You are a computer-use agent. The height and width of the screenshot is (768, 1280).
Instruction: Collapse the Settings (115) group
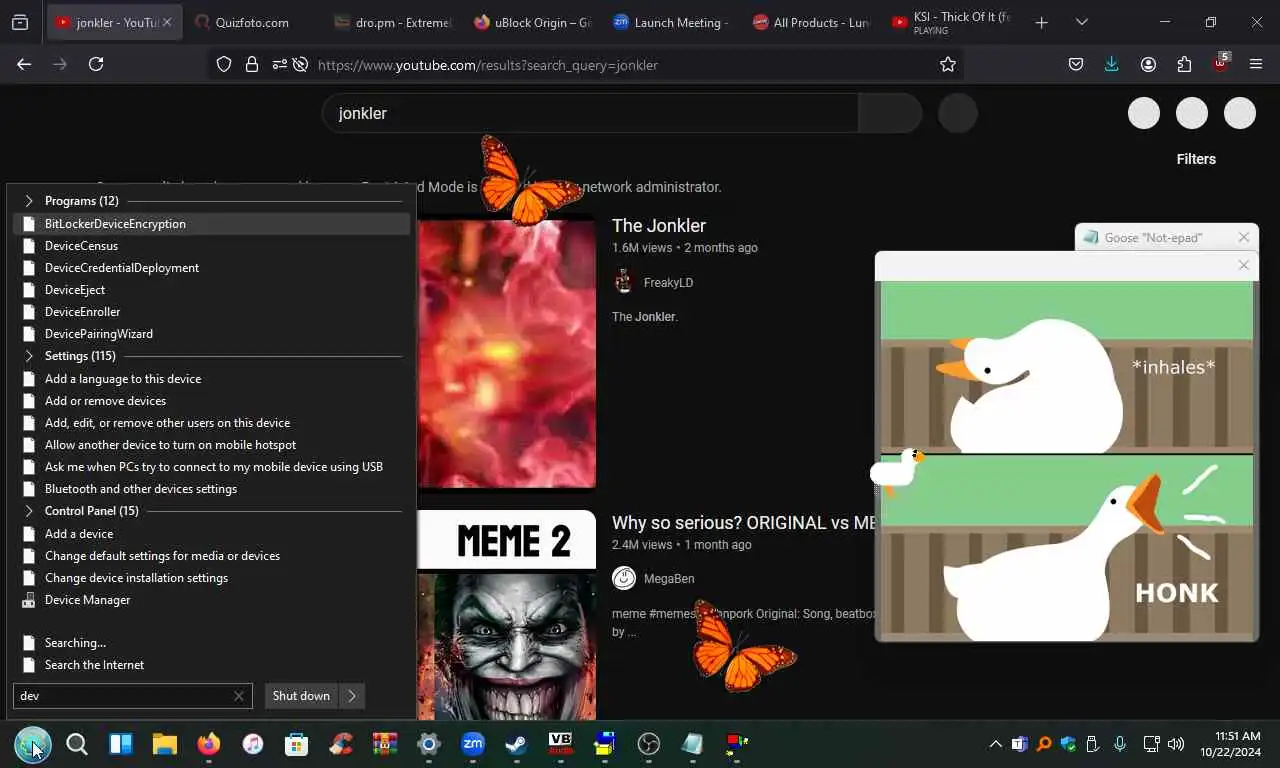point(29,356)
